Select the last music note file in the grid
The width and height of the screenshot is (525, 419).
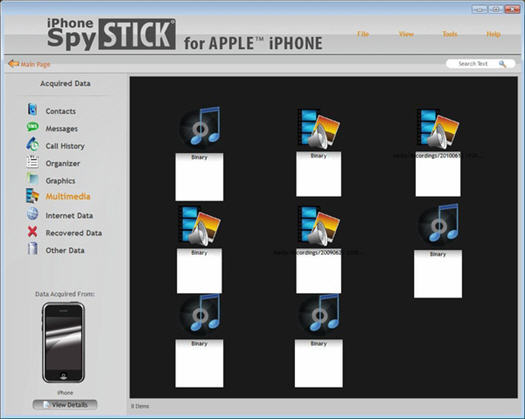[319, 314]
